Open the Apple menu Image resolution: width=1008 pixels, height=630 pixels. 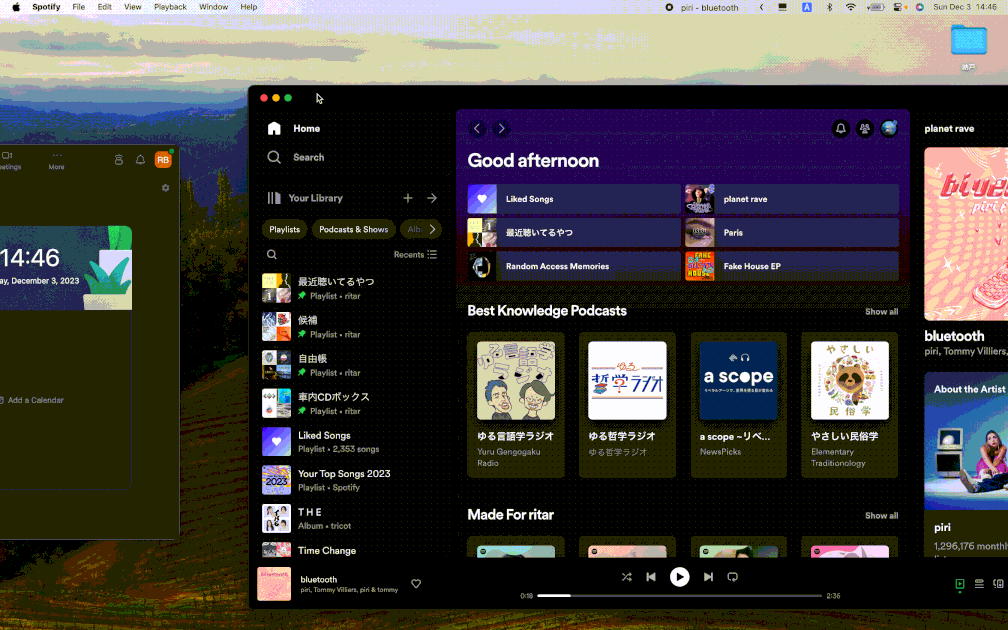click(16, 7)
